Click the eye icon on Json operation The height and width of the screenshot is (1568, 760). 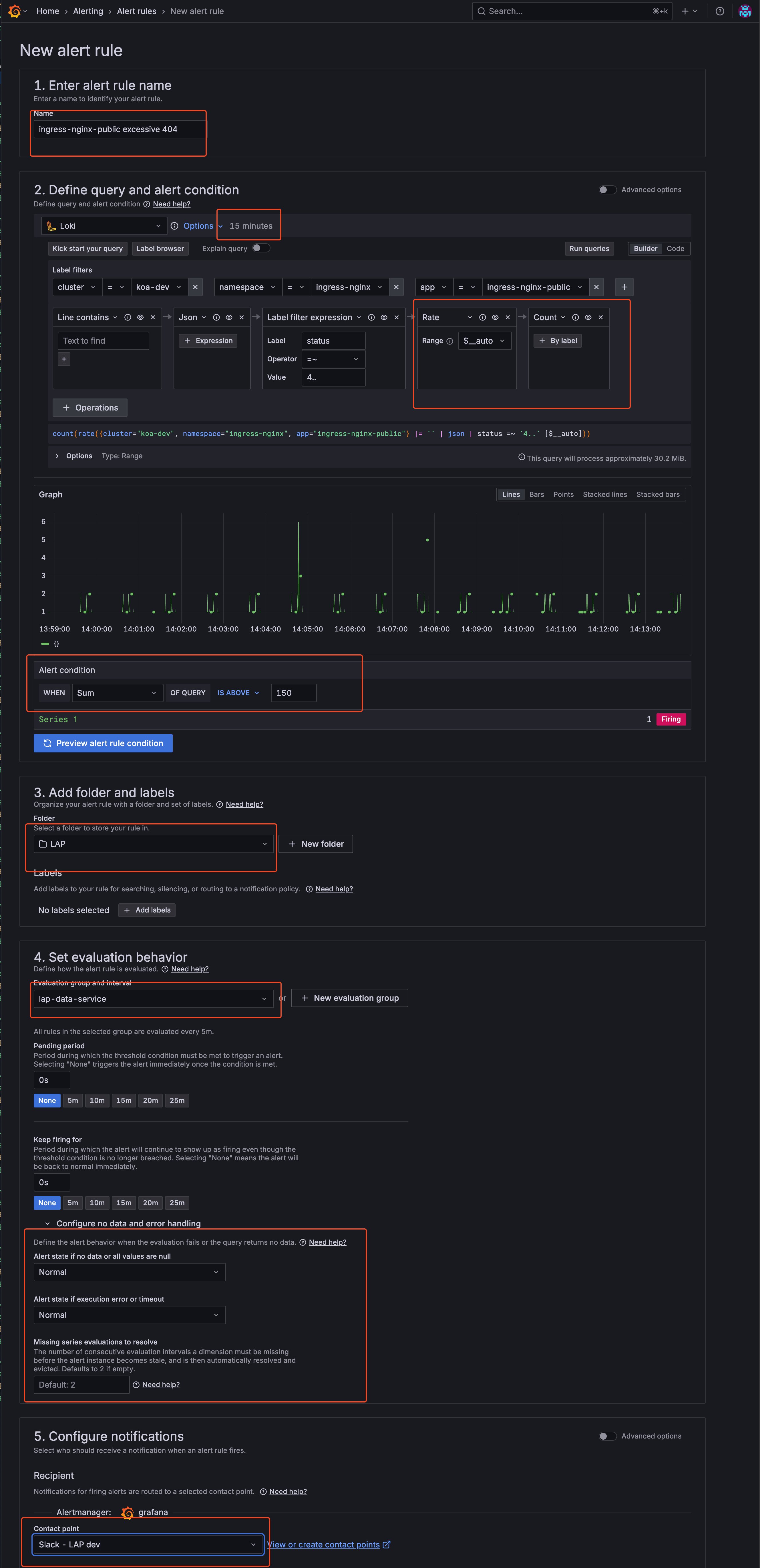pos(229,317)
